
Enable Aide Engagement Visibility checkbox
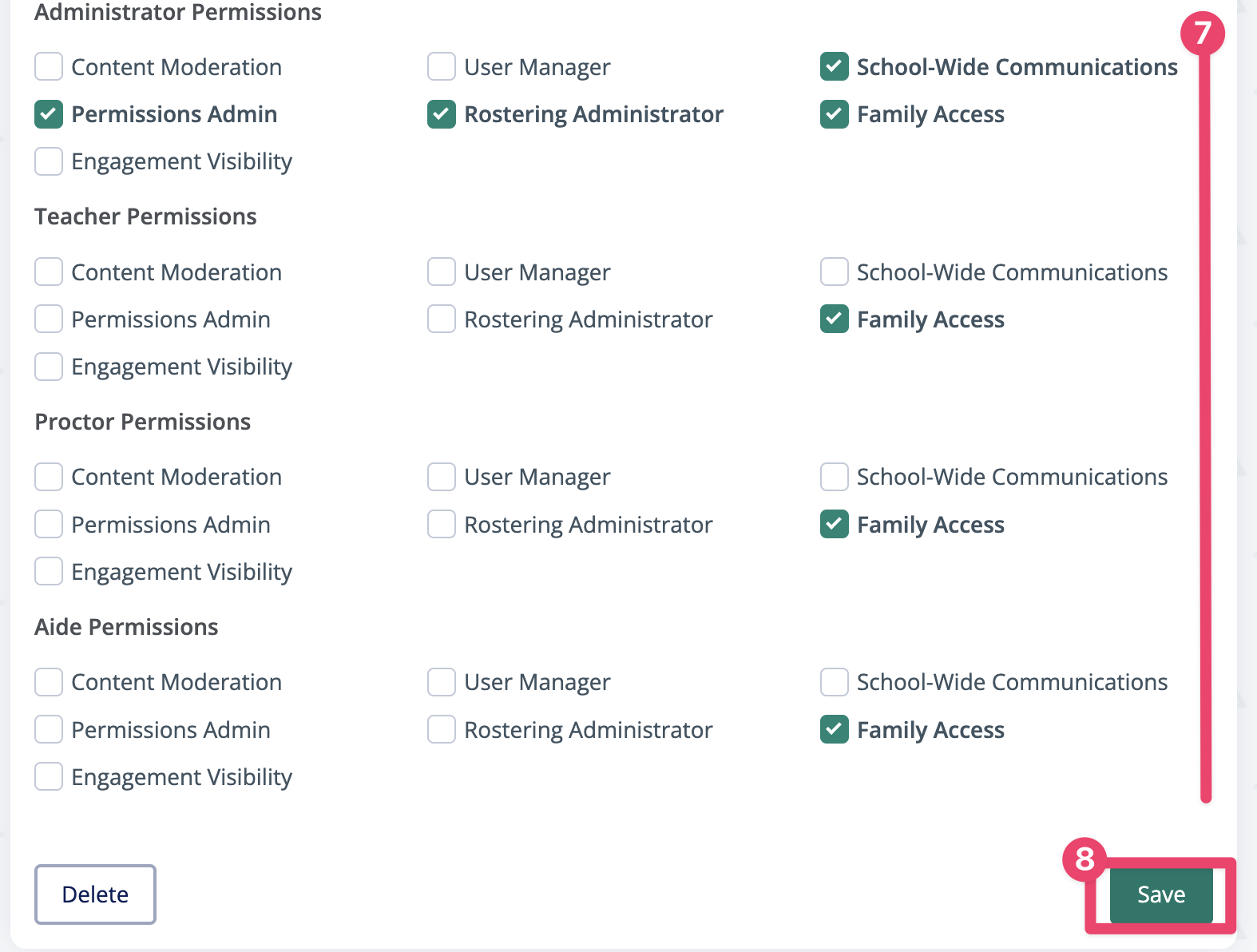point(49,777)
